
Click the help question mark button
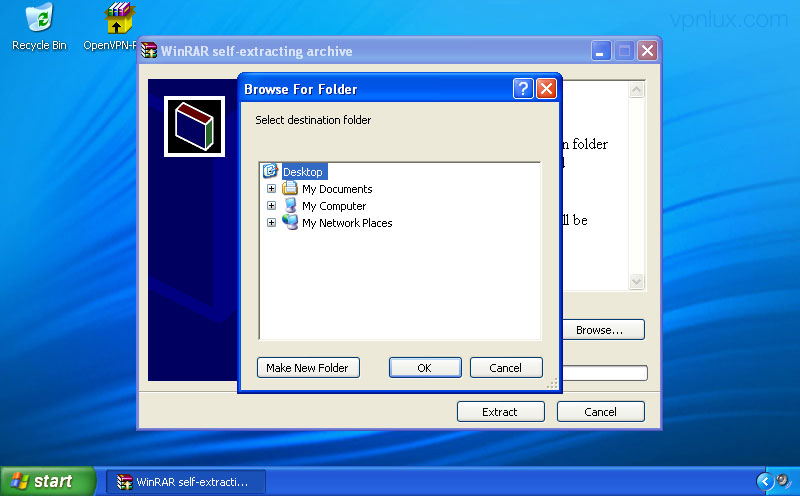click(523, 89)
